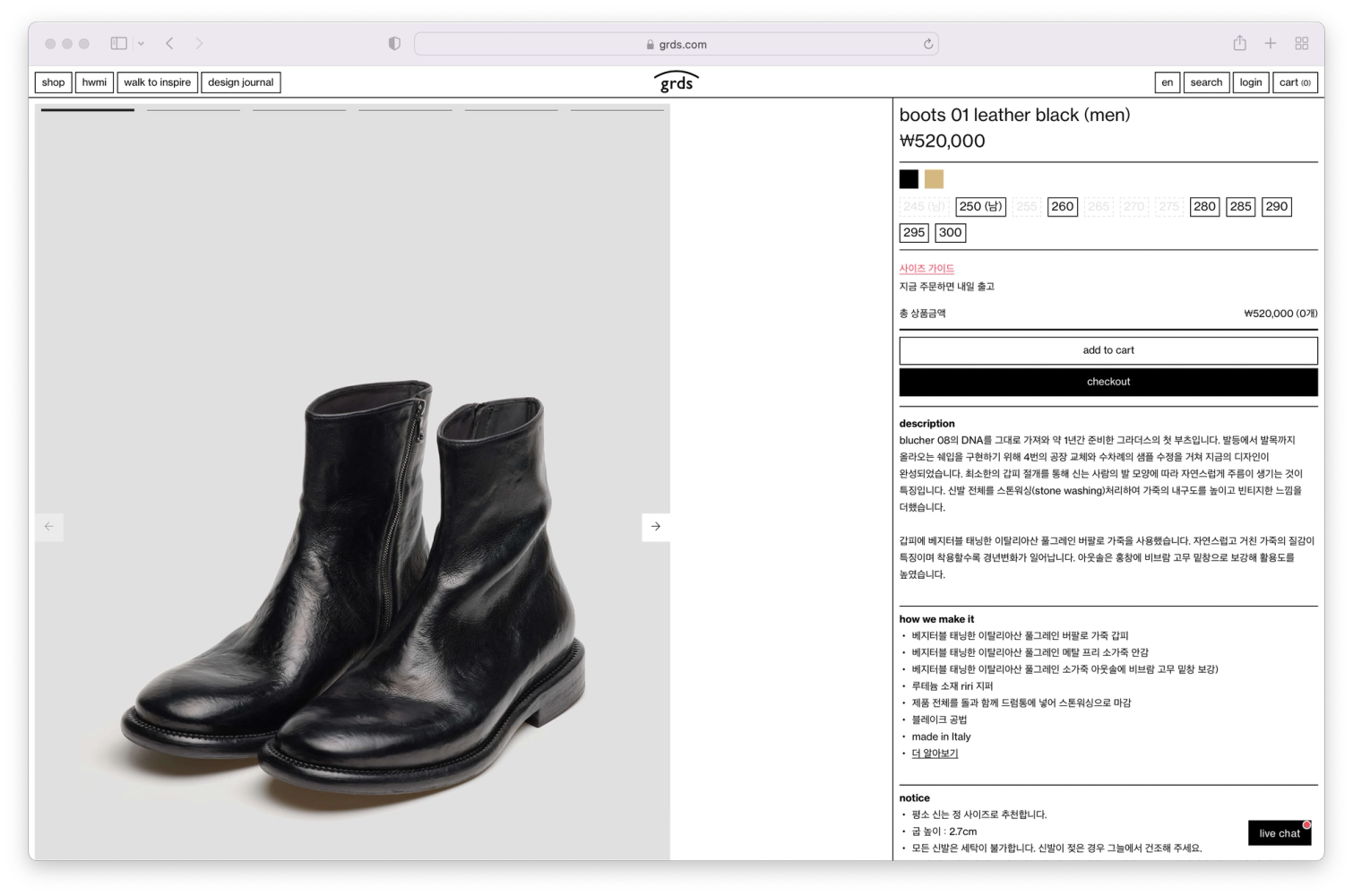
Task: Jump to the second image progress bar
Action: 194,110
